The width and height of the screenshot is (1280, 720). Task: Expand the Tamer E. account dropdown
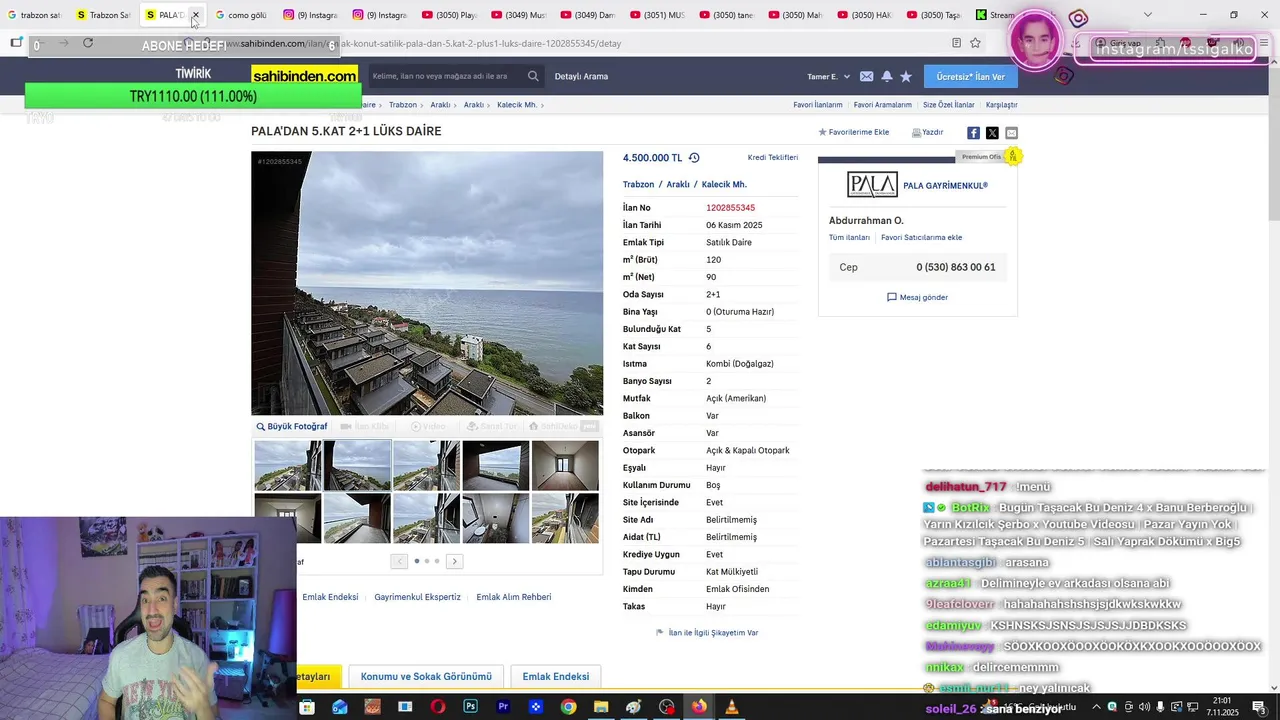[x=829, y=76]
